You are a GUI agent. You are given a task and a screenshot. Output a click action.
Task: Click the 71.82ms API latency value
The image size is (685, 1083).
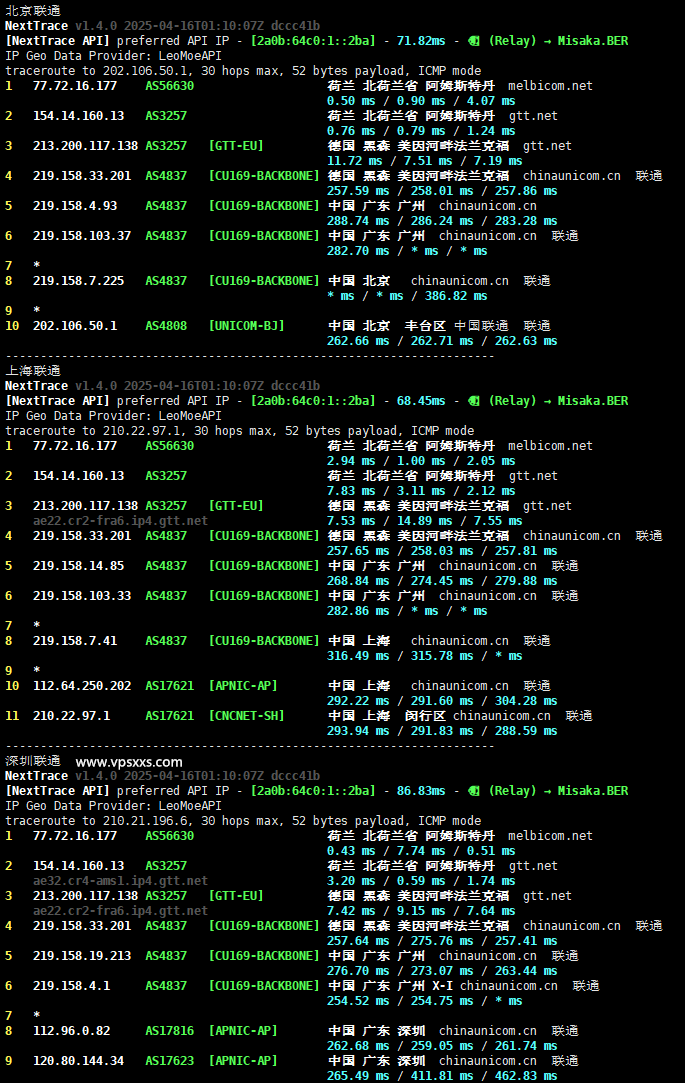[x=421, y=41]
